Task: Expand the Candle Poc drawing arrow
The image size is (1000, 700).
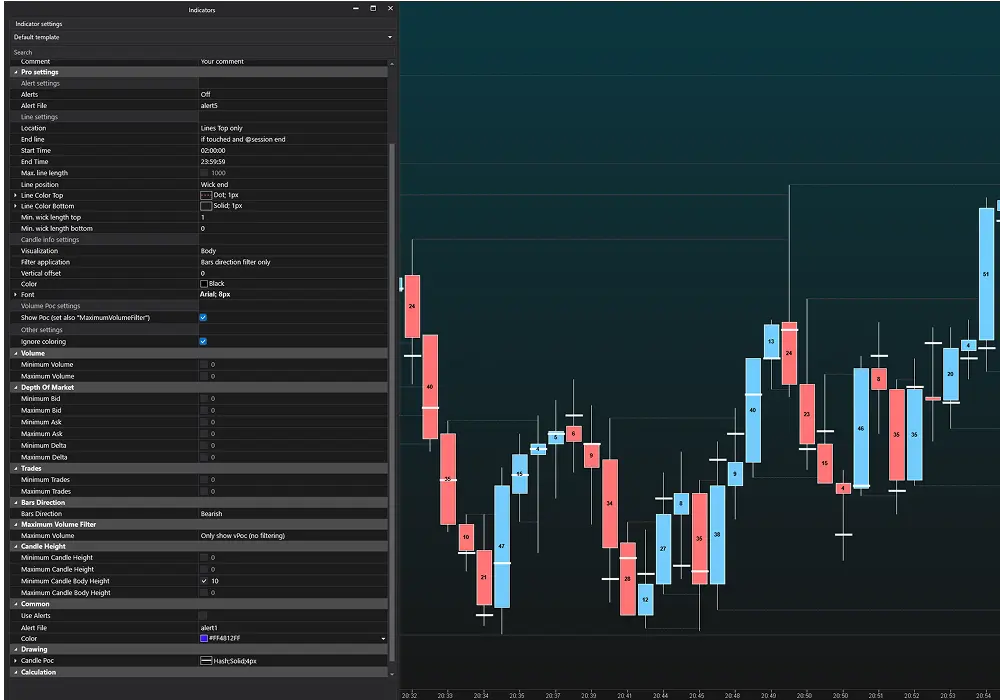Action: click(15, 661)
